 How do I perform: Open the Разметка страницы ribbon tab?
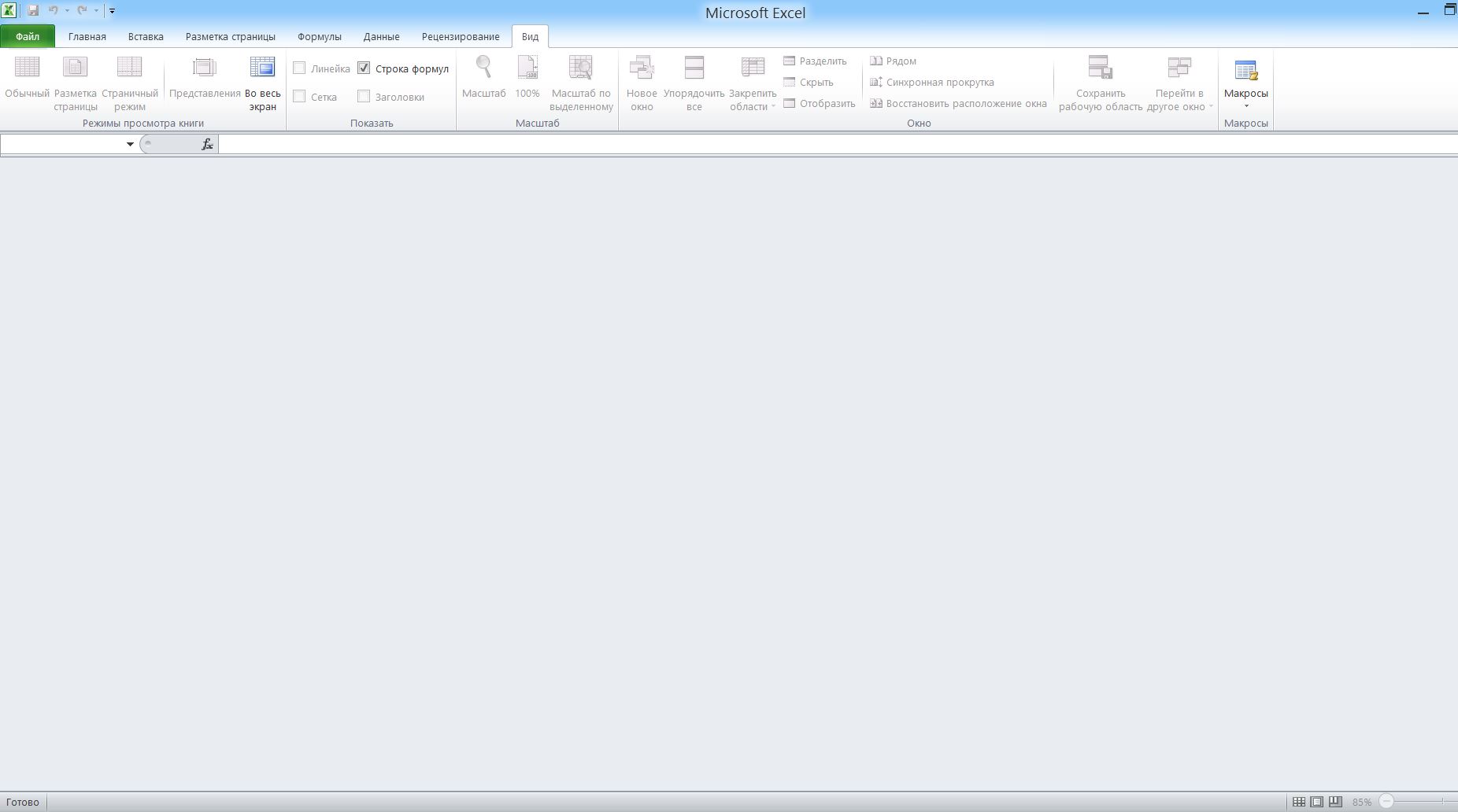pyautogui.click(x=231, y=36)
